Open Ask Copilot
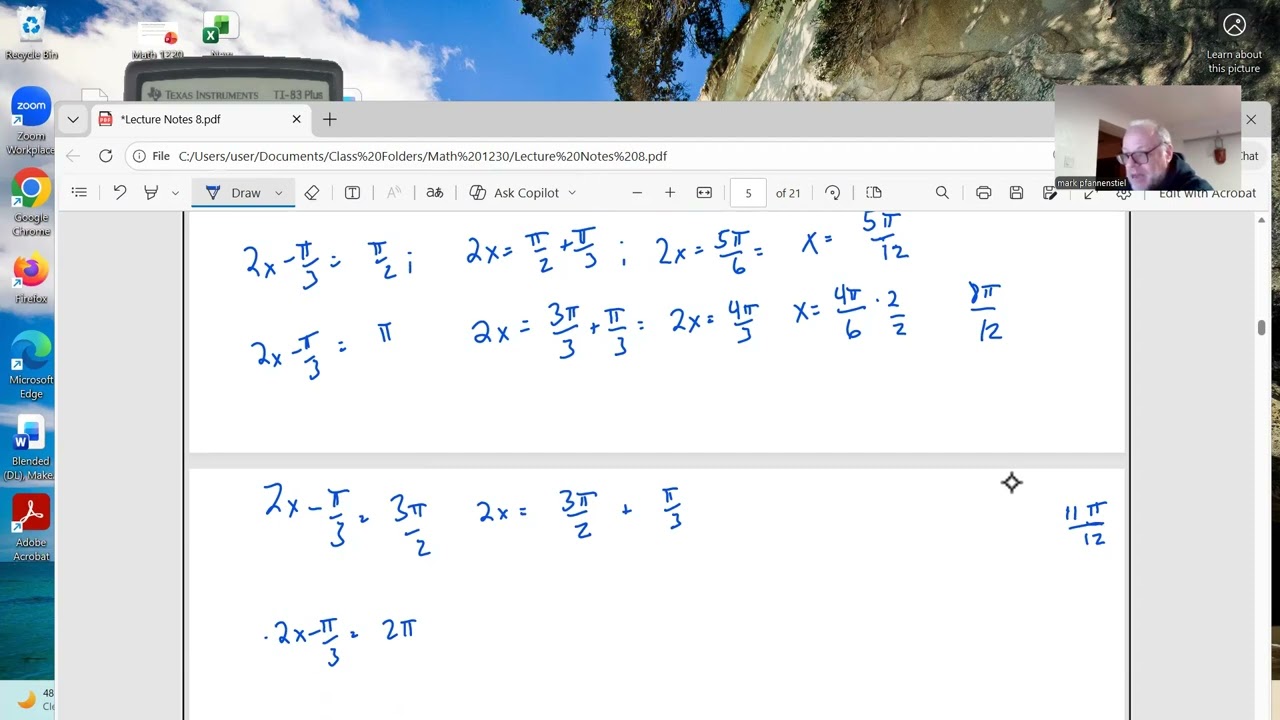This screenshot has height=720, width=1280. click(x=513, y=193)
